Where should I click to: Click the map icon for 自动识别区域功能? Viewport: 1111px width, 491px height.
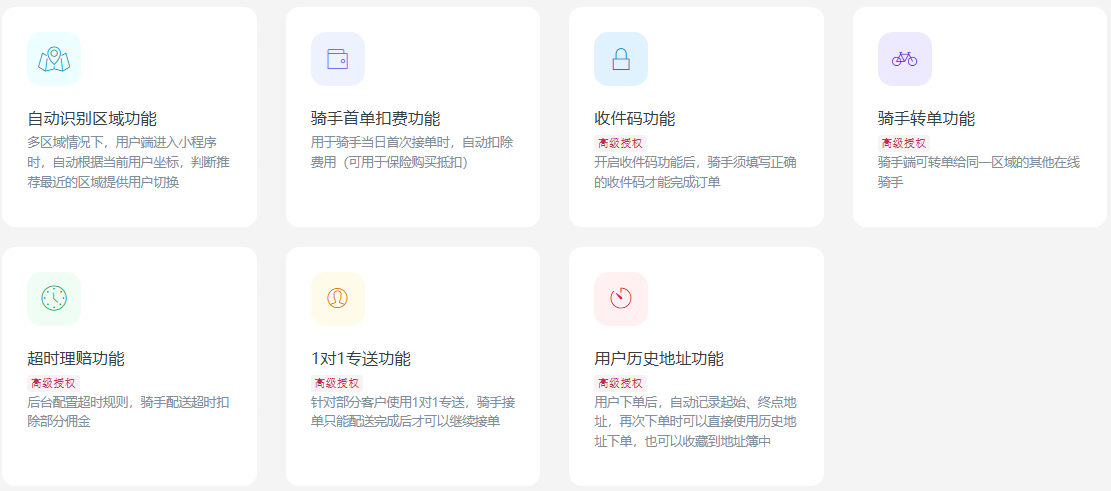click(x=54, y=59)
